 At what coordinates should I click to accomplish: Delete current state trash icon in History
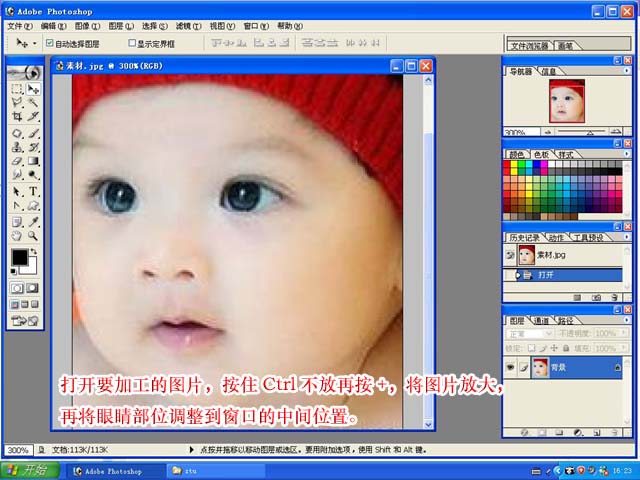point(614,298)
